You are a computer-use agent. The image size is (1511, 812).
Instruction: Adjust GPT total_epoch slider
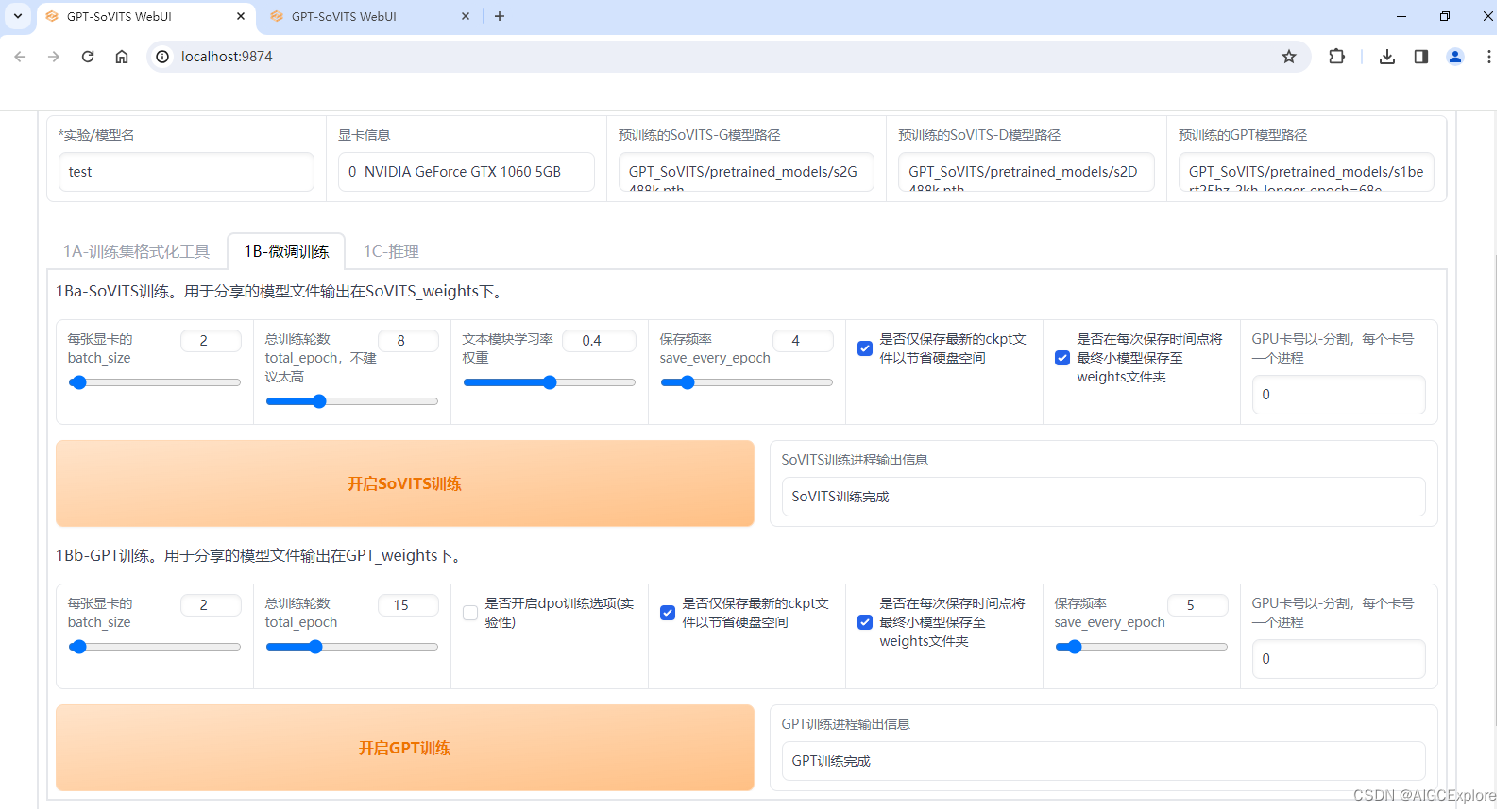pos(352,647)
